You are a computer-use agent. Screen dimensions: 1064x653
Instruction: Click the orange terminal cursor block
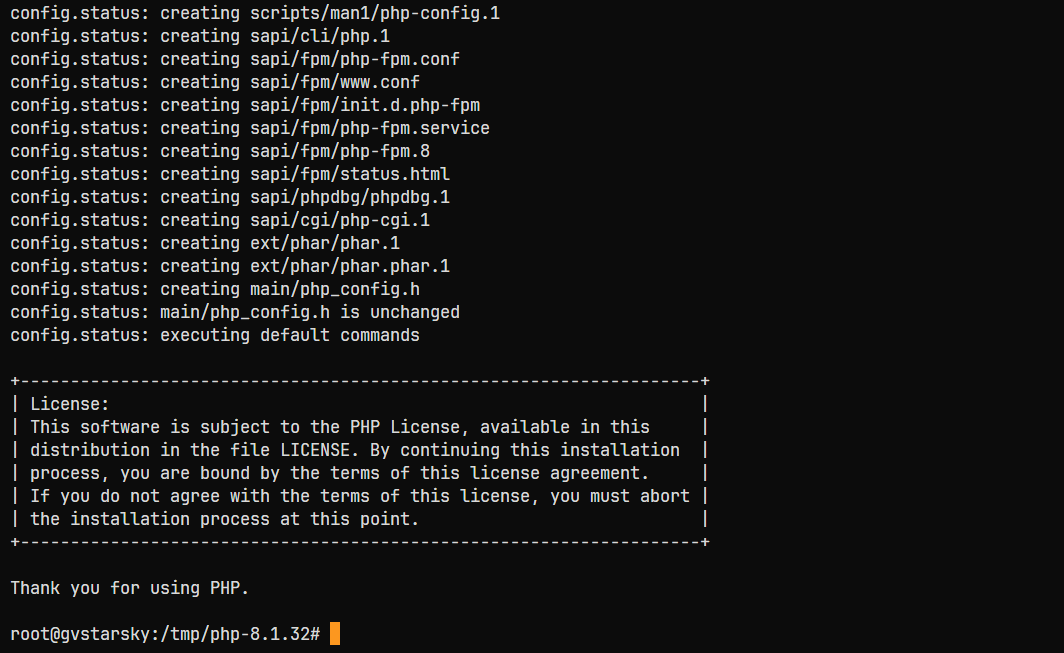(x=335, y=633)
